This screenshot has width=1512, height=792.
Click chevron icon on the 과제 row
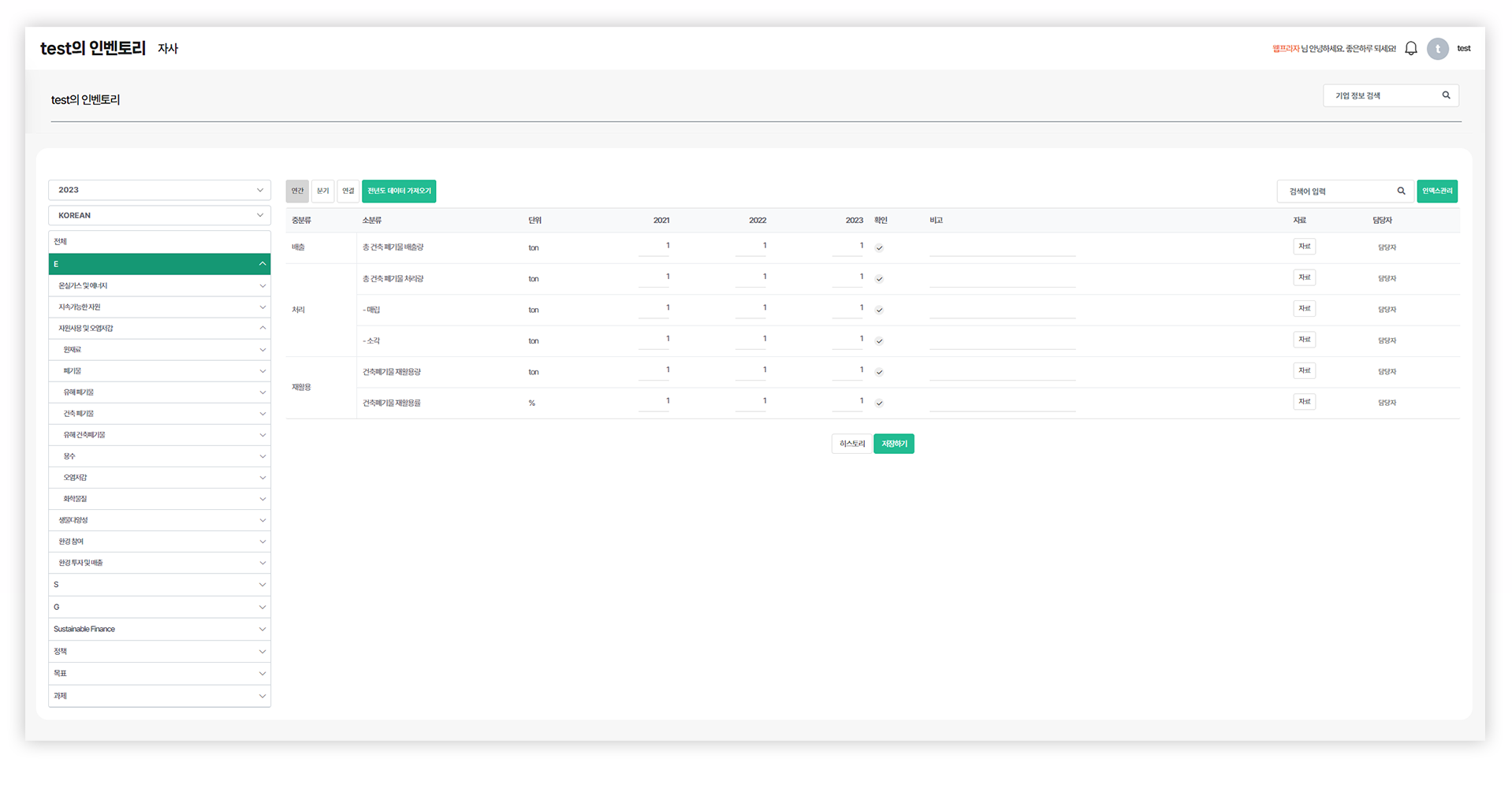coord(262,696)
